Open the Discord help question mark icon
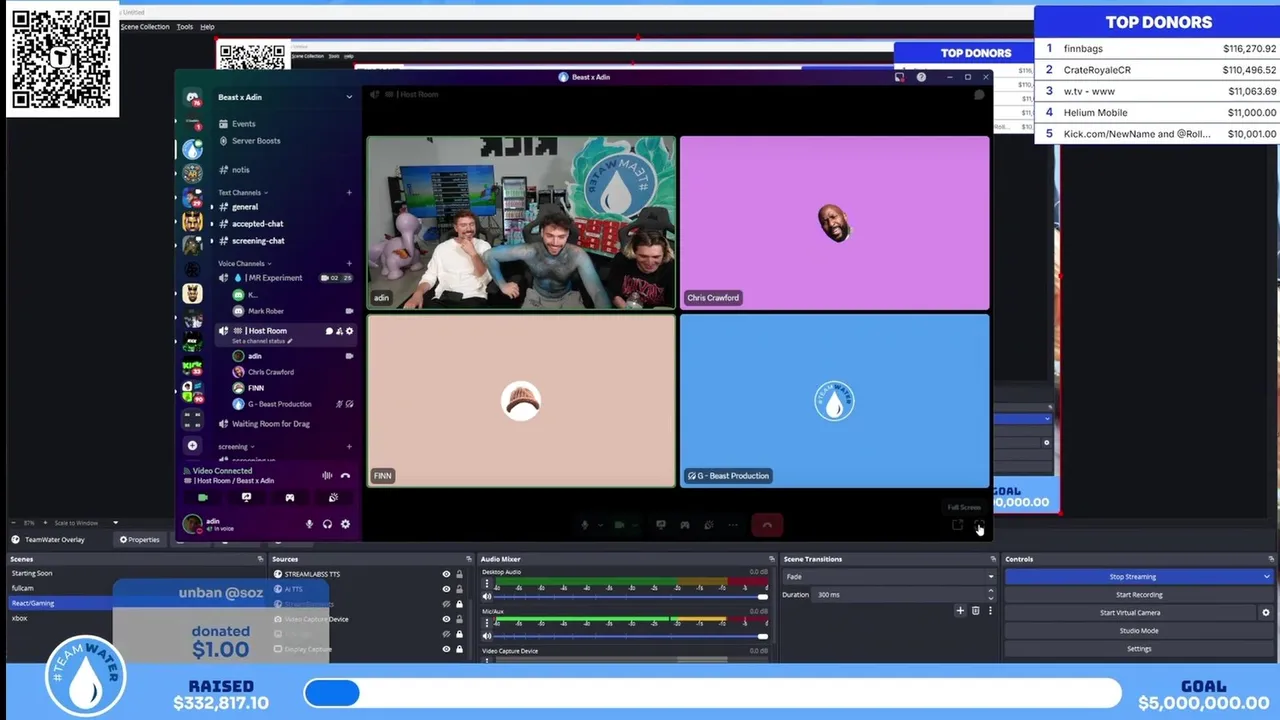1280x720 pixels. point(921,77)
